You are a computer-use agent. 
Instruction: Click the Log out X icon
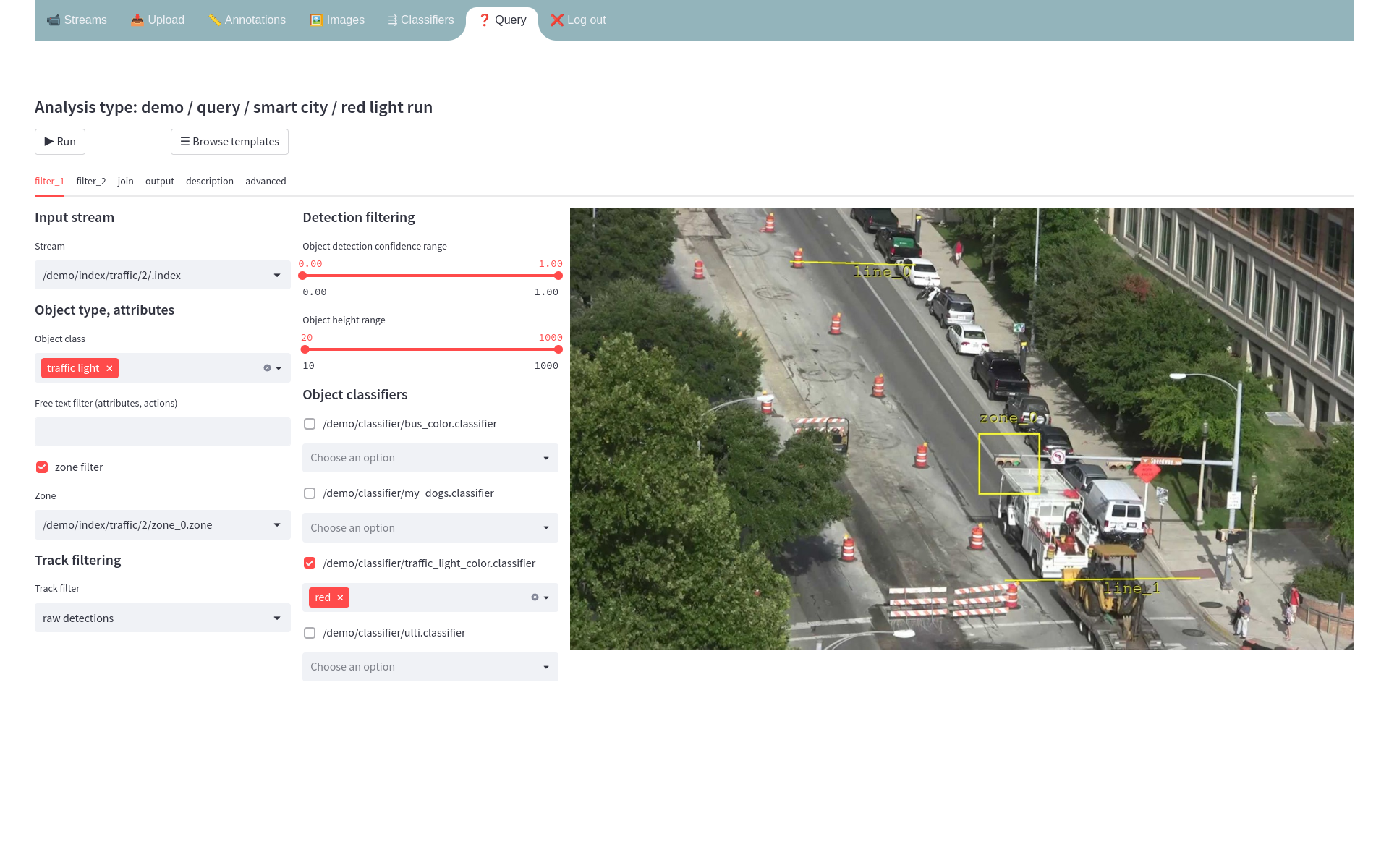tap(556, 20)
